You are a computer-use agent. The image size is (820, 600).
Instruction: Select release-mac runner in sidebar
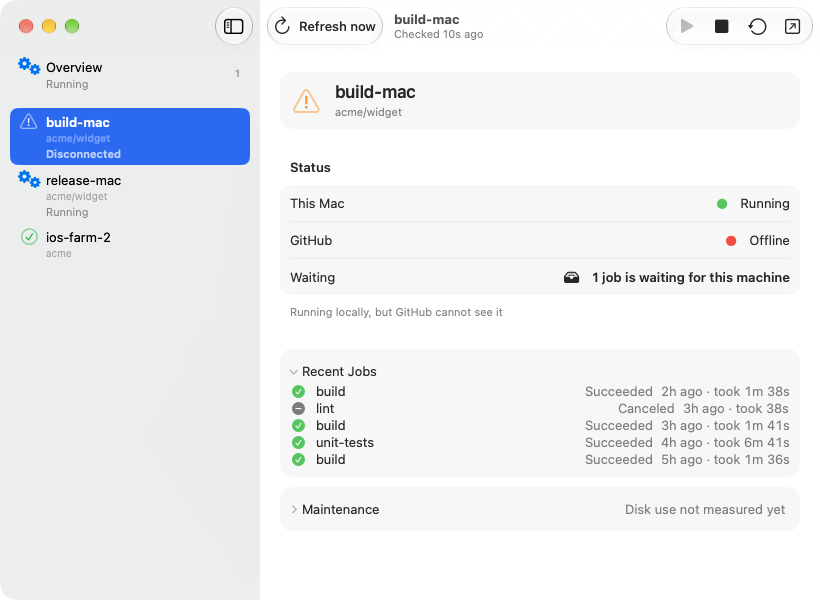[130, 195]
